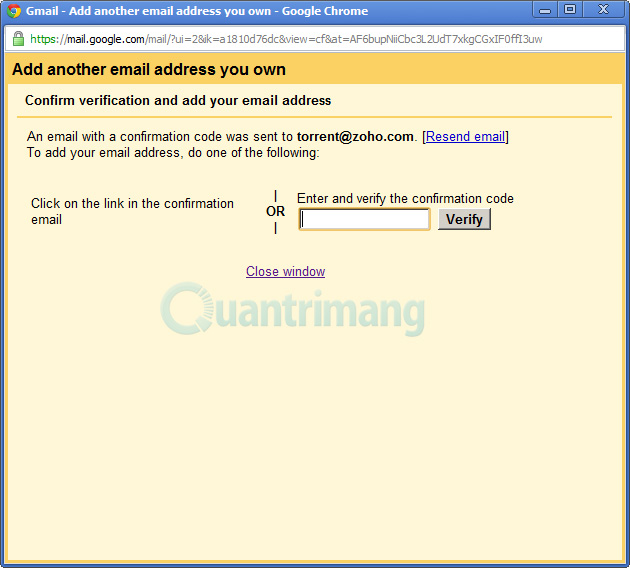
Task: Click 'Enter and verify the confirmation code' label
Action: tap(405, 198)
